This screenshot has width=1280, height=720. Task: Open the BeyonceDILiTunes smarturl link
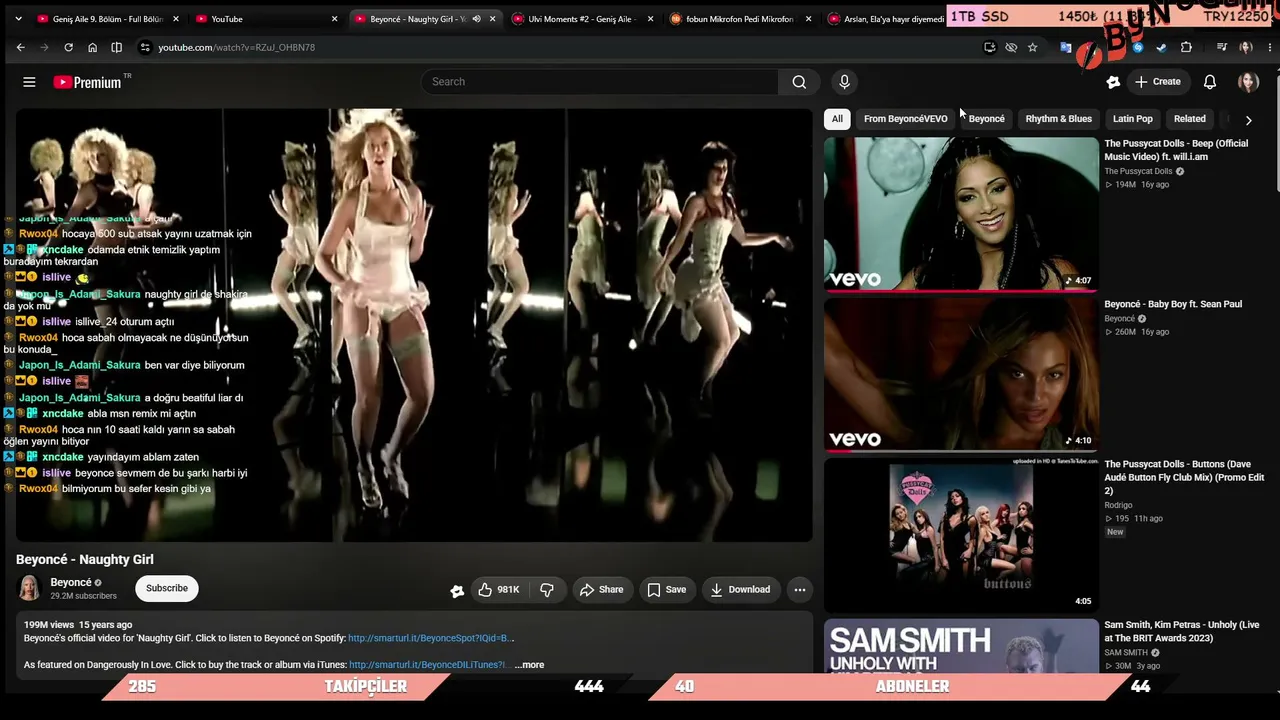point(430,665)
